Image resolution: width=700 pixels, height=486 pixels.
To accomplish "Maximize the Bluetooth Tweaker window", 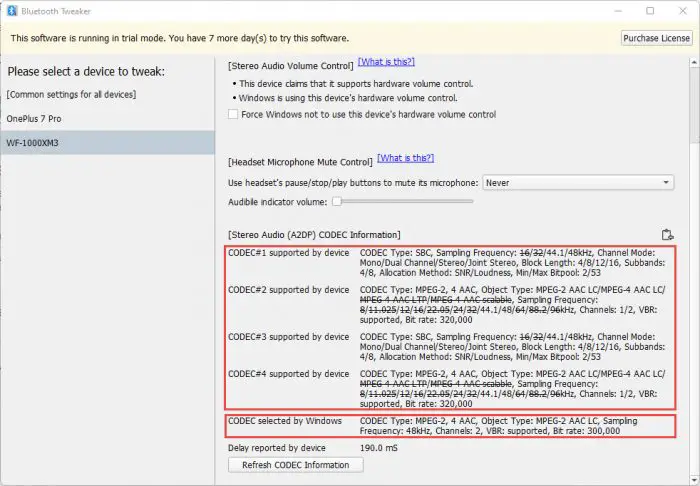I will (x=650, y=11).
